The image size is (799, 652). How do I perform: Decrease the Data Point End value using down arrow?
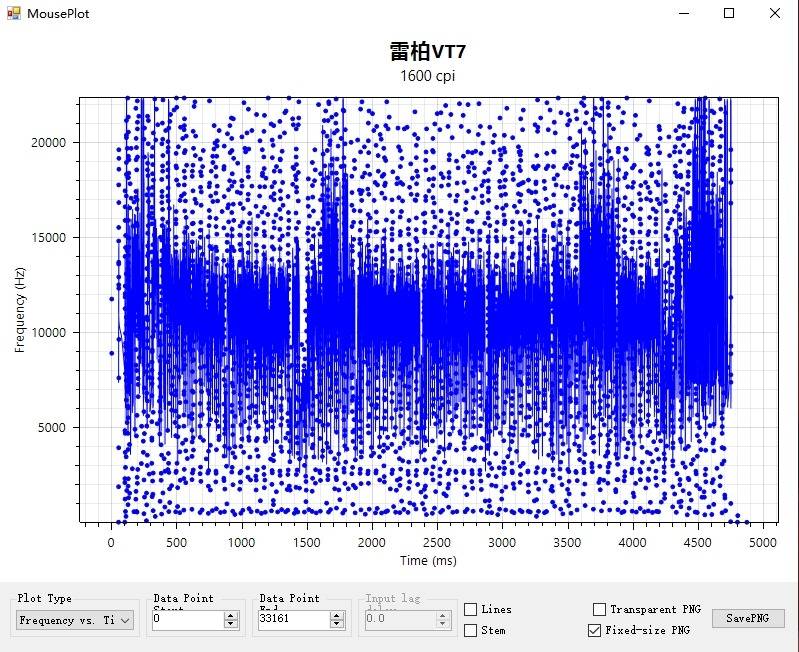pos(337,625)
